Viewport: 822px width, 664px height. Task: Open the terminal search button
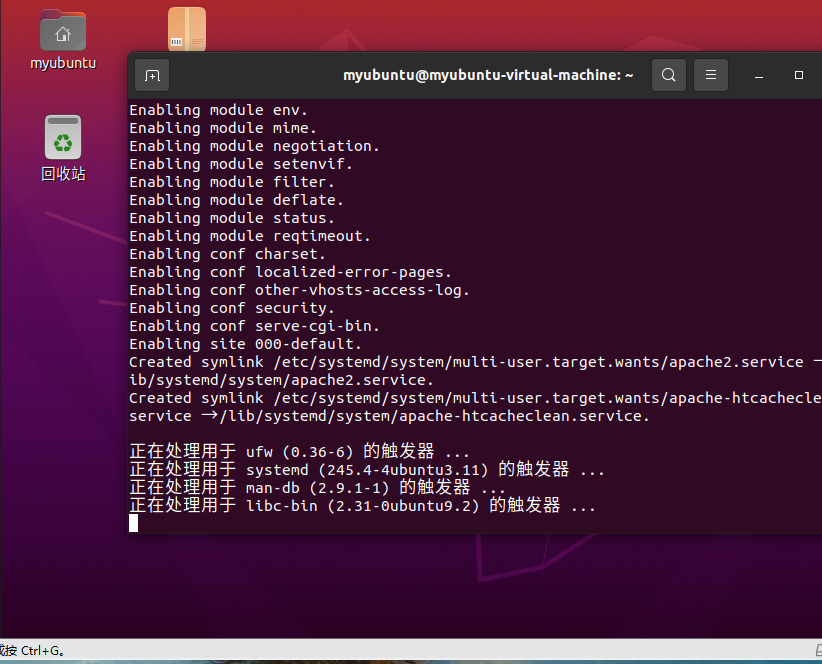point(668,75)
